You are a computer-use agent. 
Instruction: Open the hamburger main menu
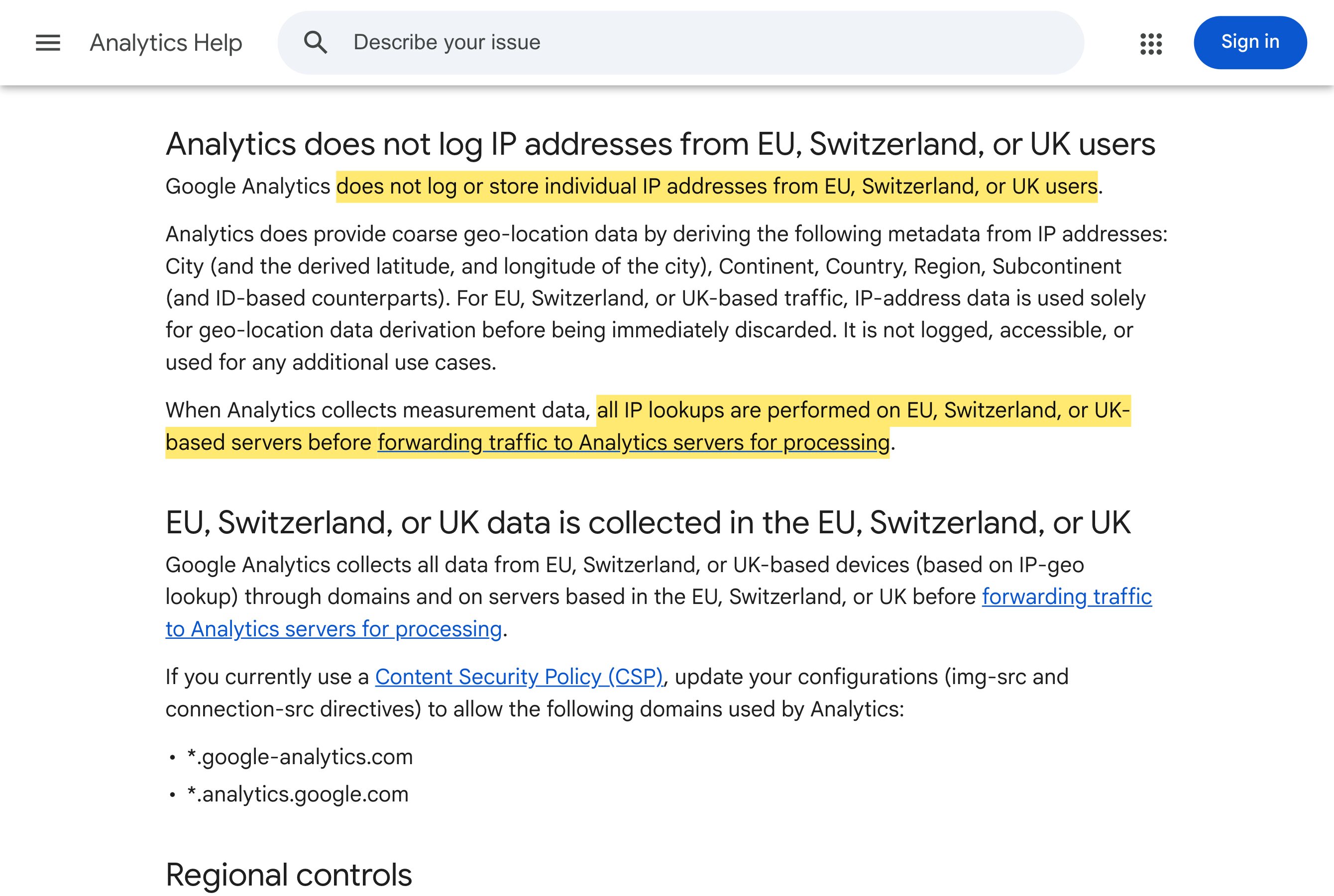click(x=48, y=43)
